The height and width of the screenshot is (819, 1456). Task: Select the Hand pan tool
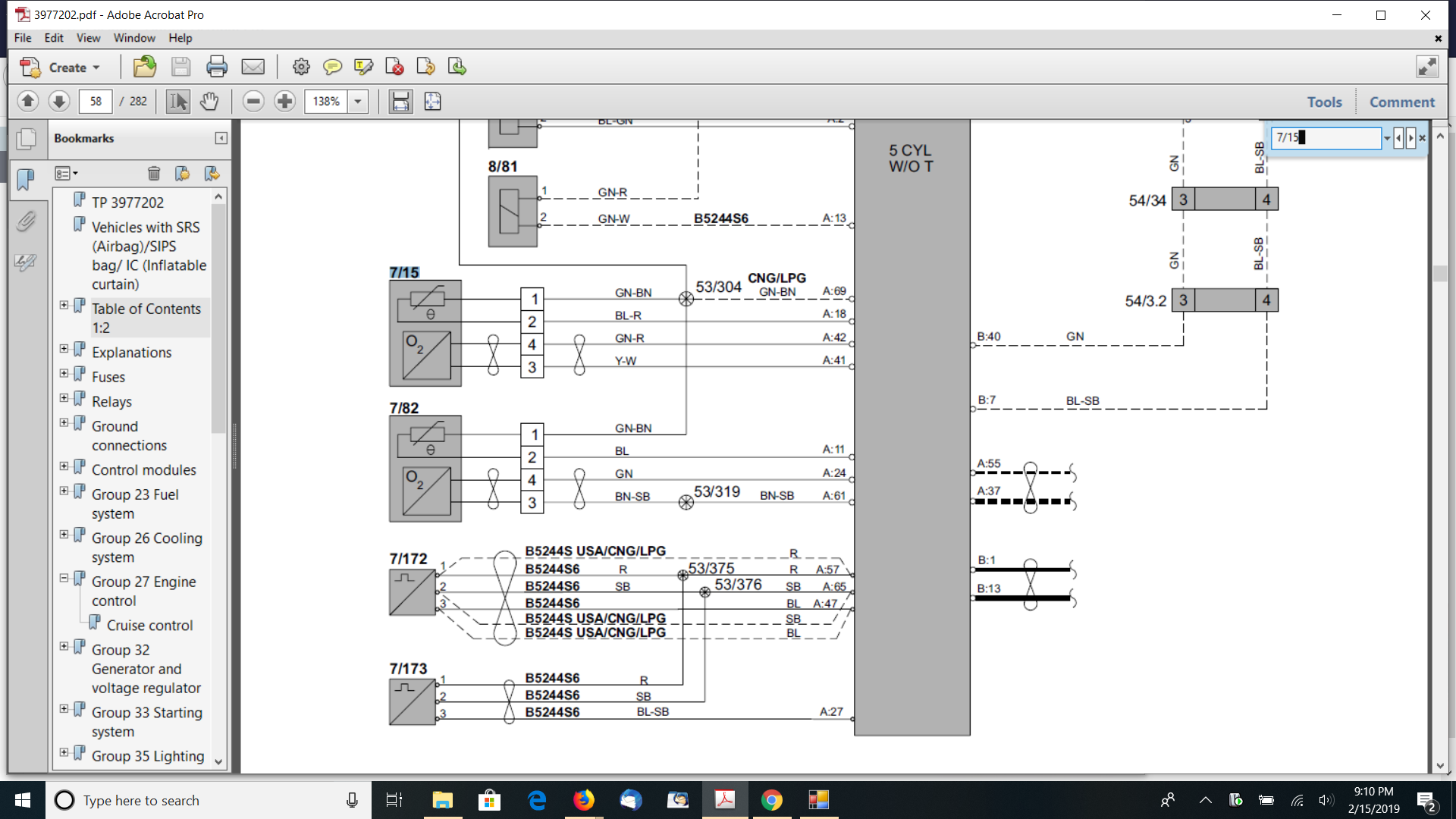click(x=209, y=101)
